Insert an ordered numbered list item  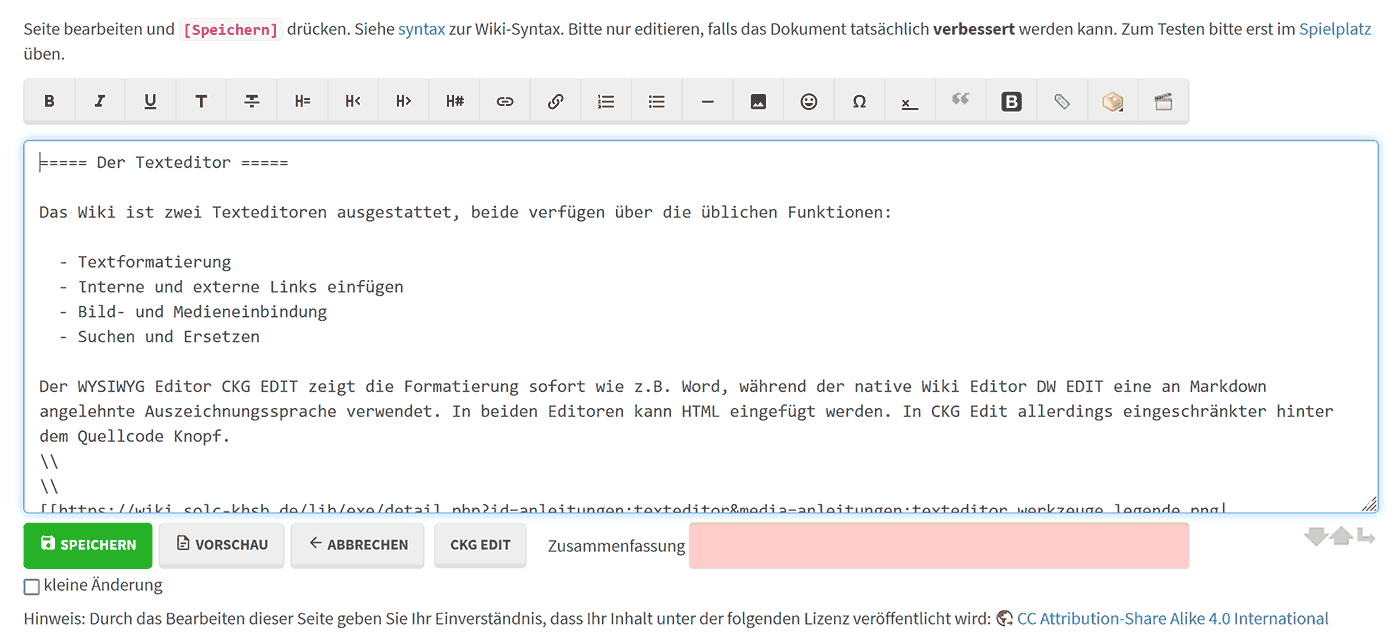tap(606, 101)
